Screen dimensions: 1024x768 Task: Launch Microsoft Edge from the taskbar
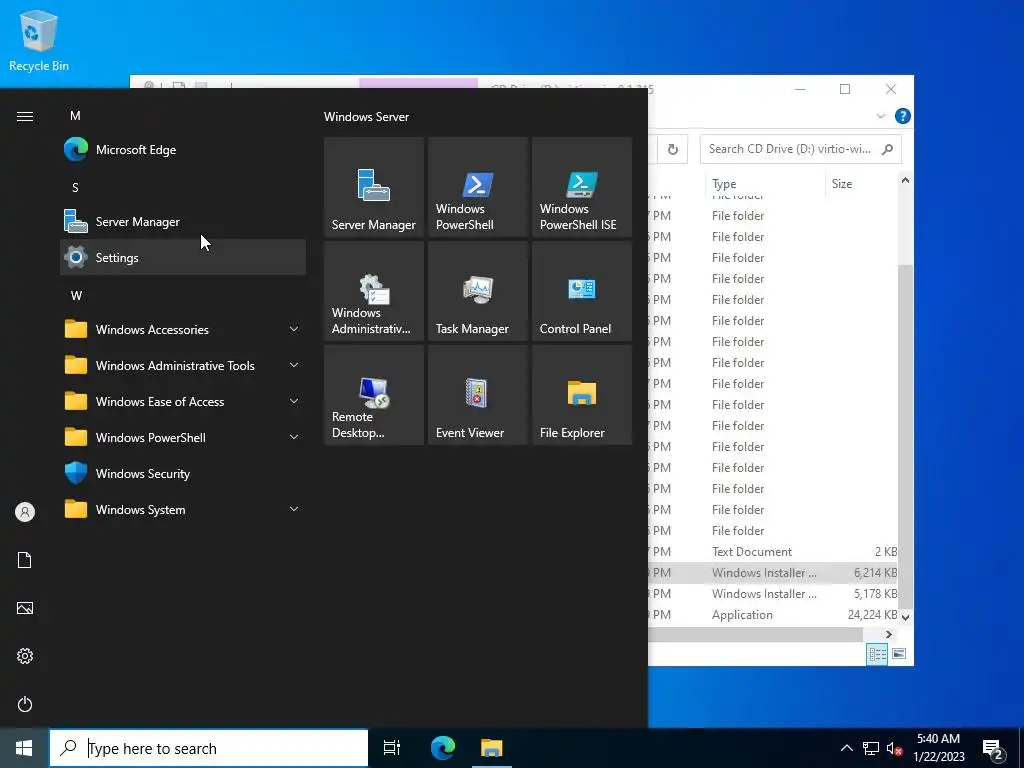(x=443, y=748)
